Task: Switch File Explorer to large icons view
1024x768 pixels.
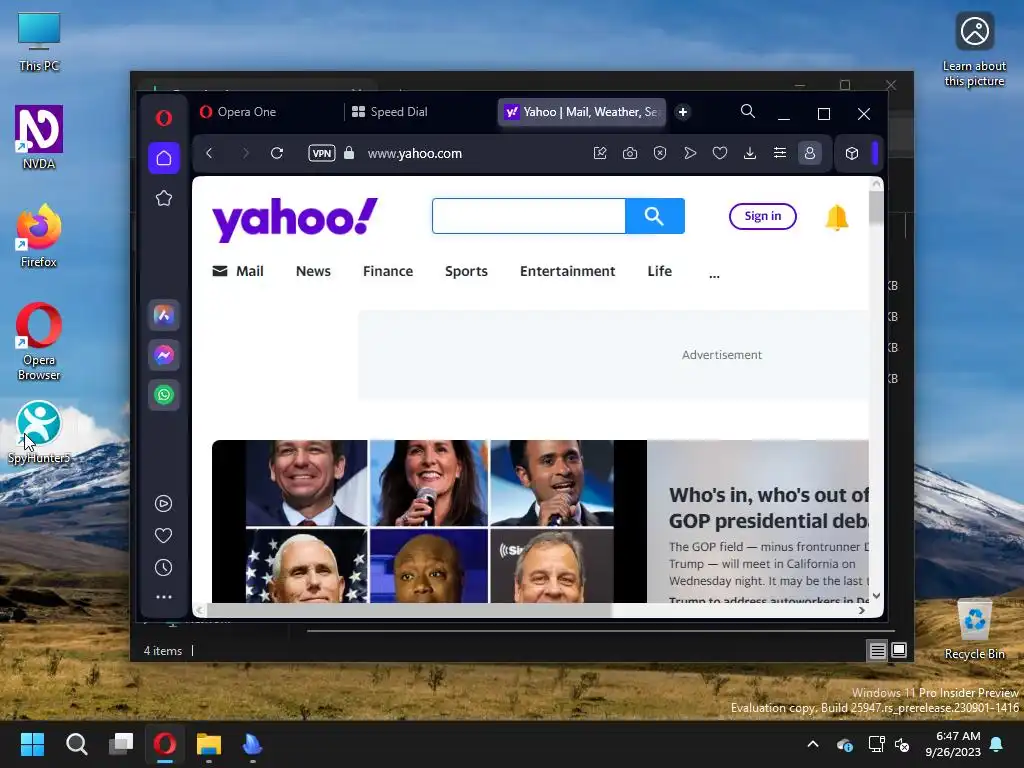Action: tap(899, 650)
